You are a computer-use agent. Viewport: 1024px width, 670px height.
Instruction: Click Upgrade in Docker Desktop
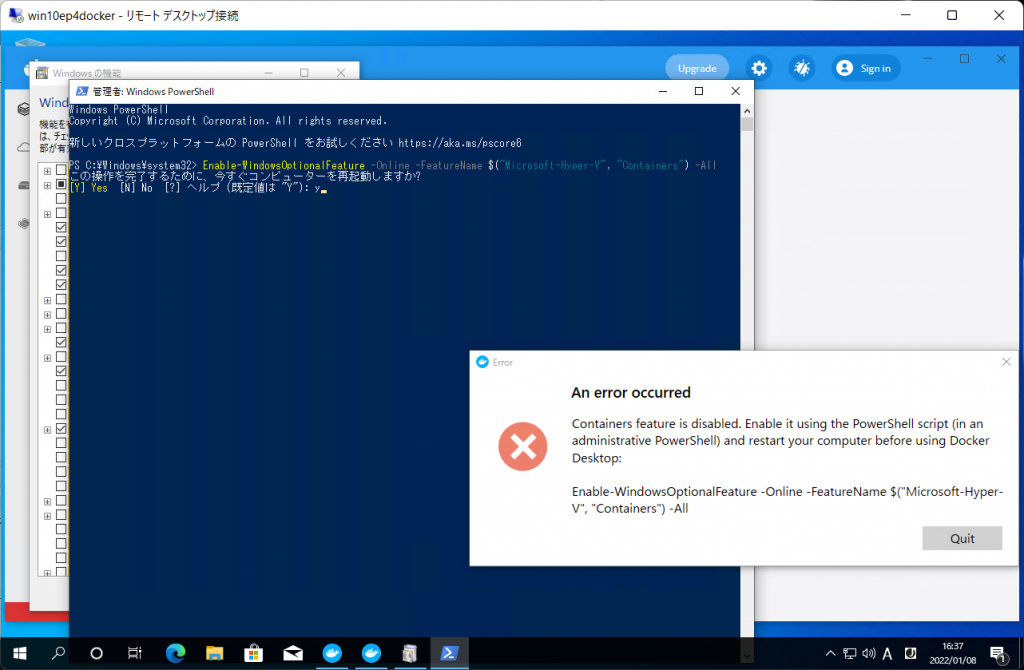[697, 68]
